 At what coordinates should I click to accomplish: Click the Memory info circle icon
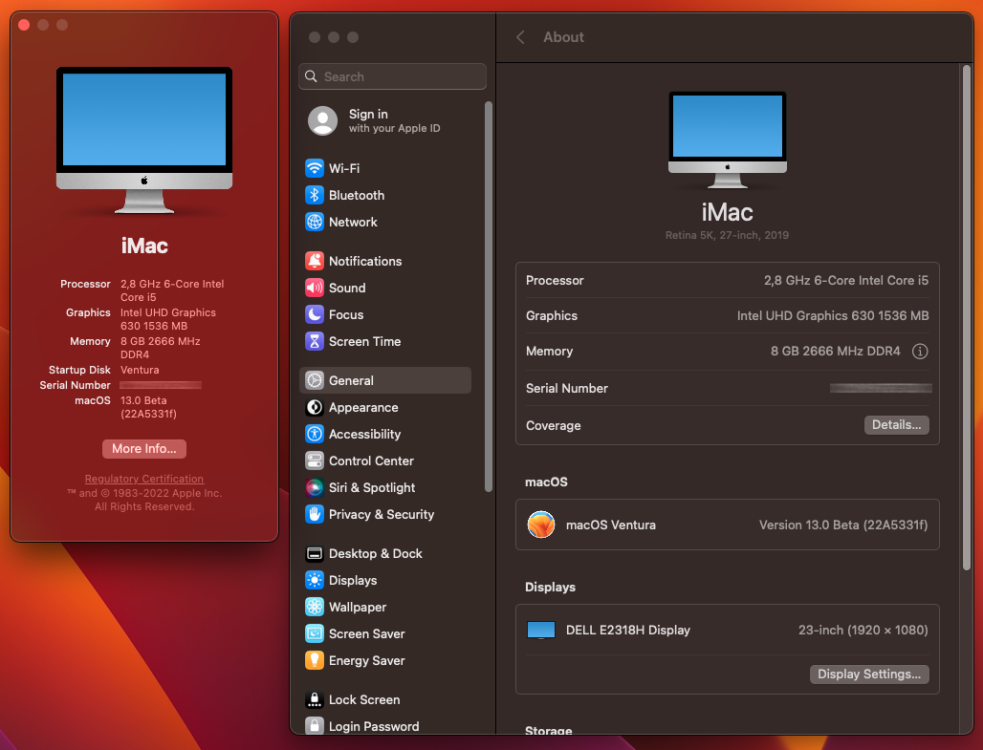pyautogui.click(x=920, y=351)
